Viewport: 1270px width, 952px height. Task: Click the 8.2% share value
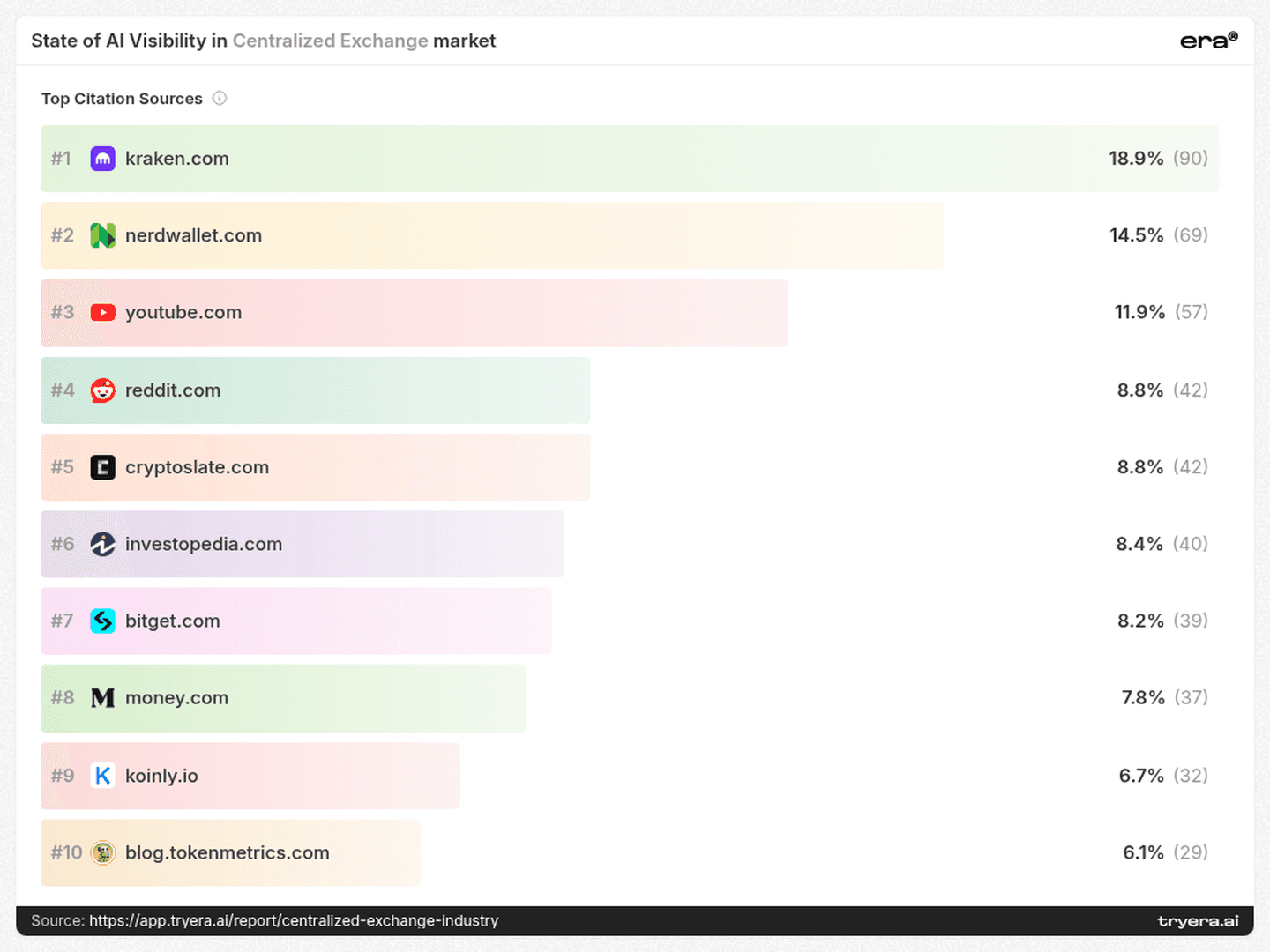point(1141,621)
